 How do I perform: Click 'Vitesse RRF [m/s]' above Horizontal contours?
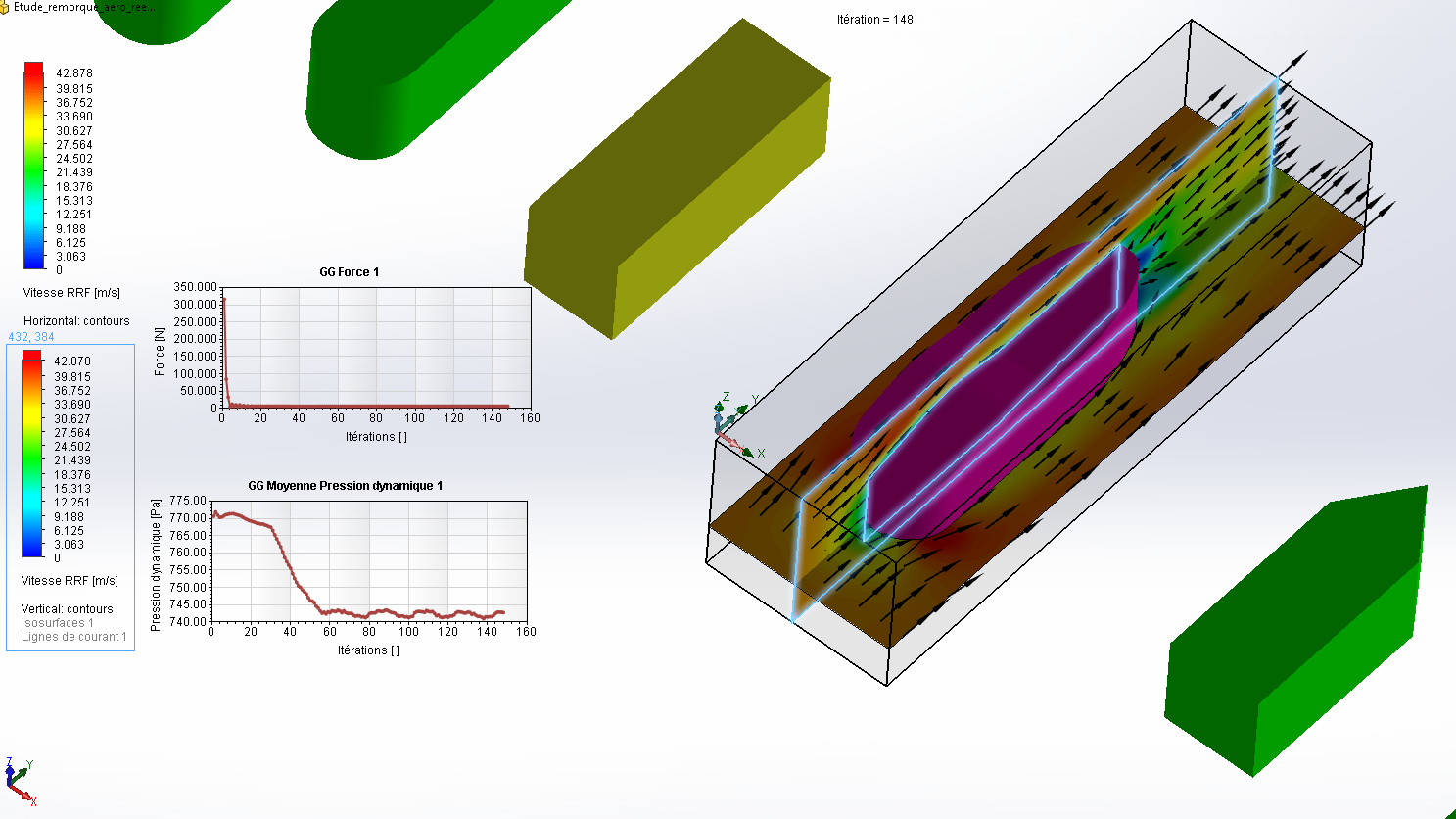71,293
